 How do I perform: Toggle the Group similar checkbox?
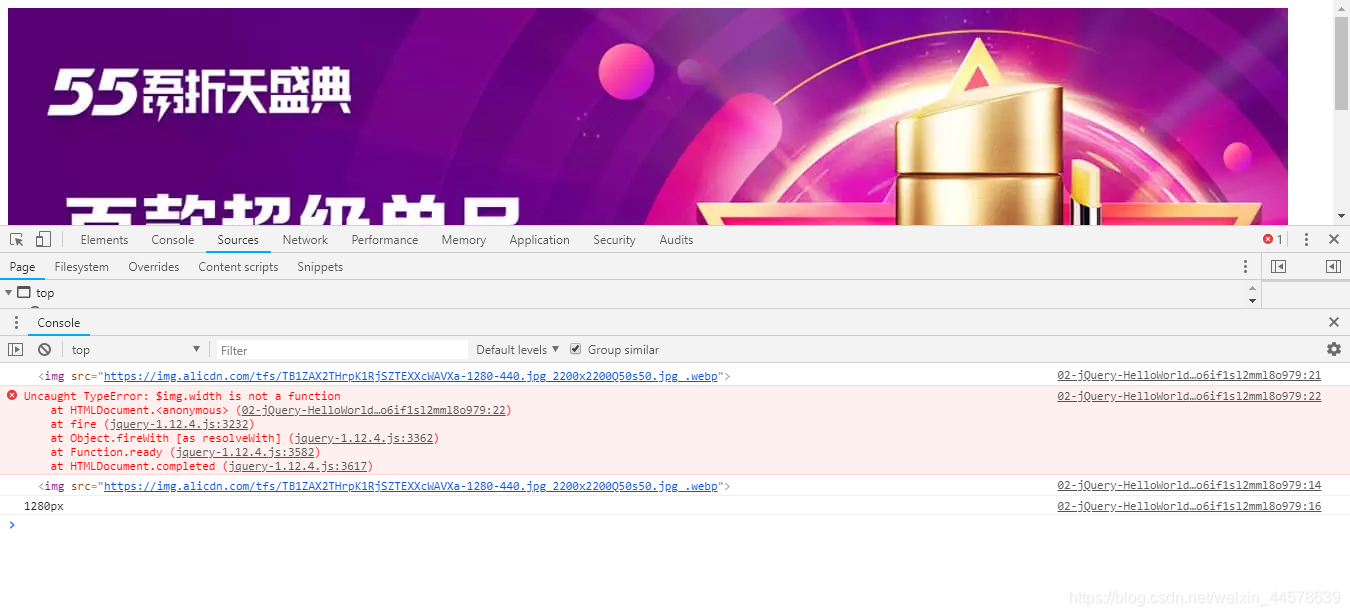[x=575, y=349]
